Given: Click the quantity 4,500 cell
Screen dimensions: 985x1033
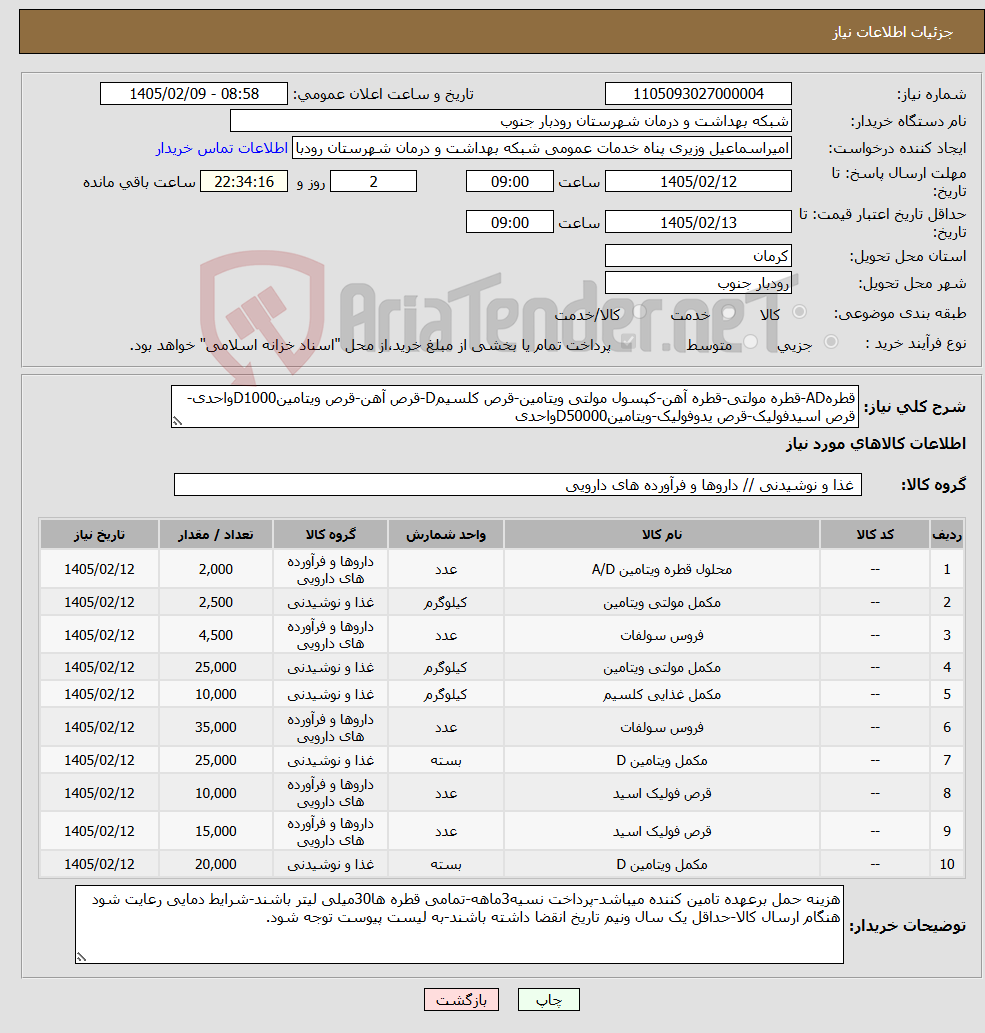Looking at the screenshot, I should [215, 635].
